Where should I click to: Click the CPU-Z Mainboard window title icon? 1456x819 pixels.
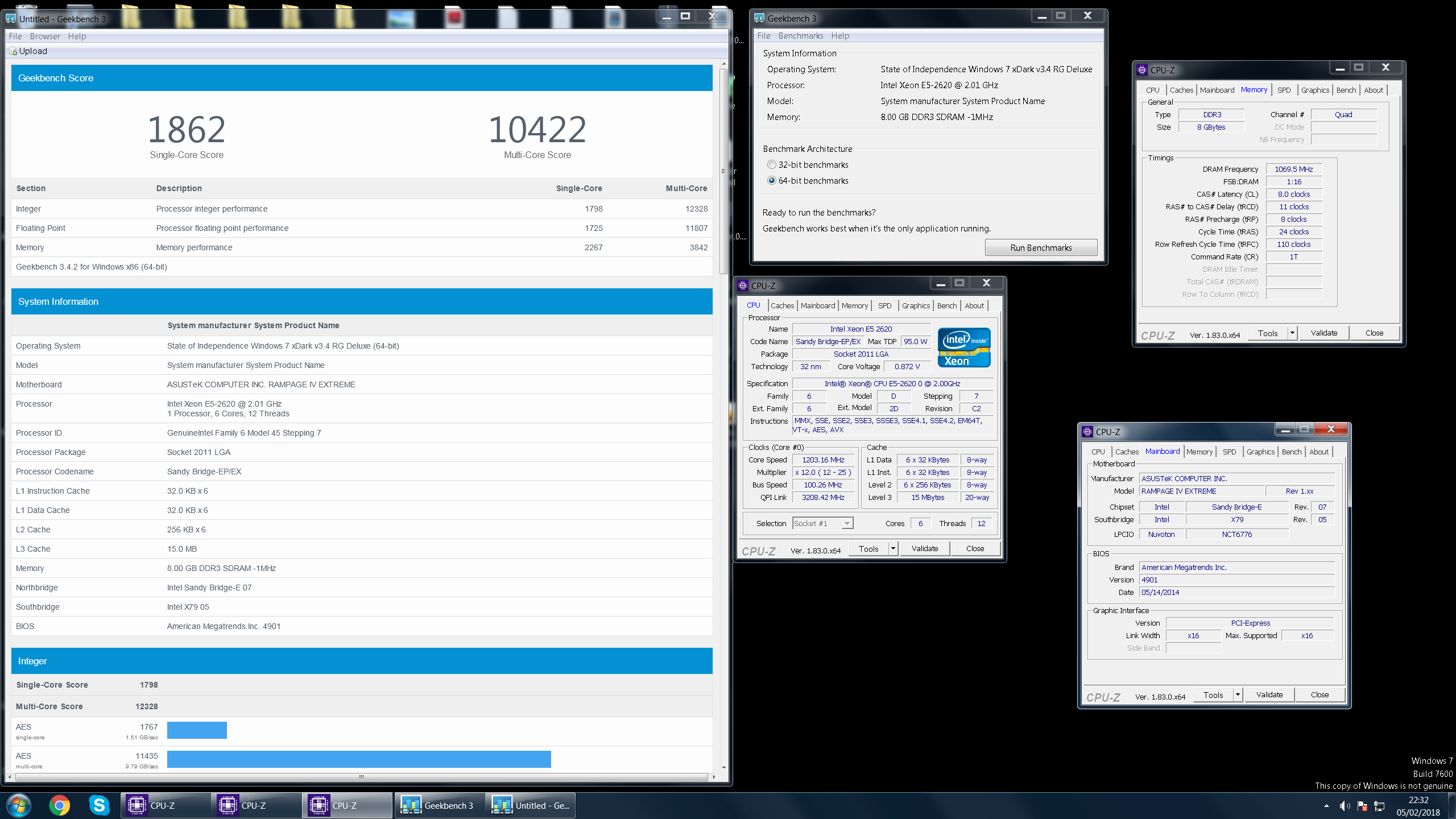point(1087,432)
